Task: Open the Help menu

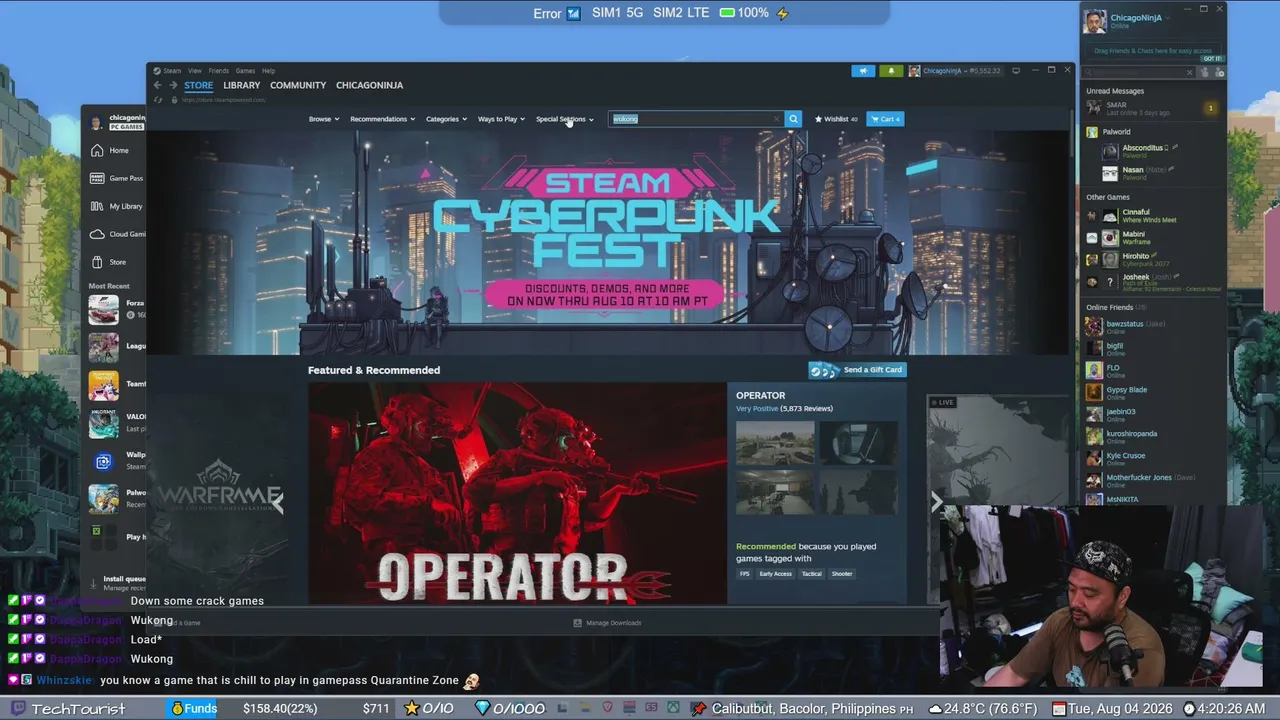Action: (x=268, y=71)
